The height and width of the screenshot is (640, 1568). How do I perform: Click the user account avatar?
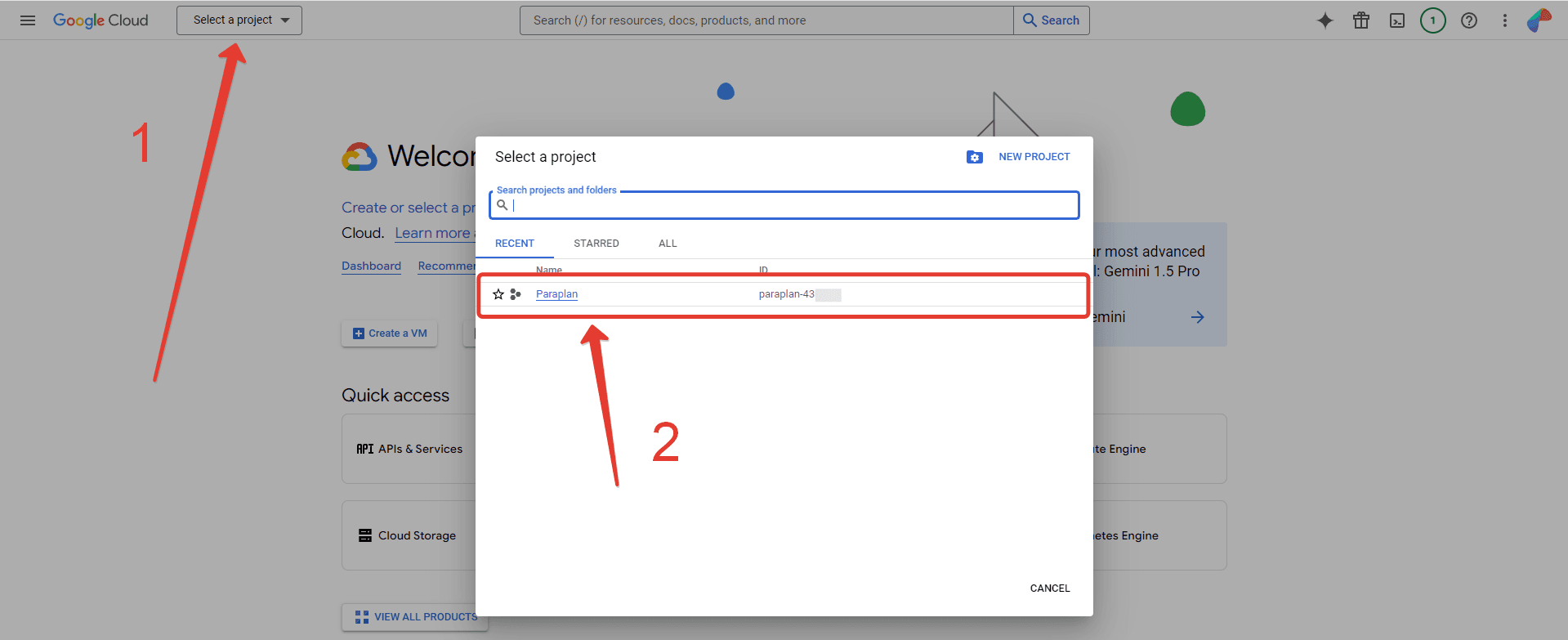coord(1539,20)
